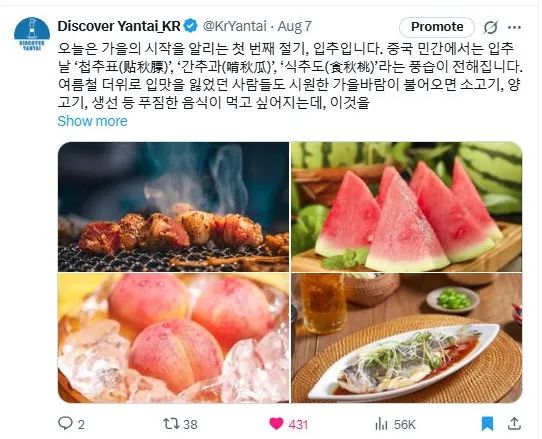Open the reply comments icon
This screenshot has height=439, width=542.
[65, 423]
